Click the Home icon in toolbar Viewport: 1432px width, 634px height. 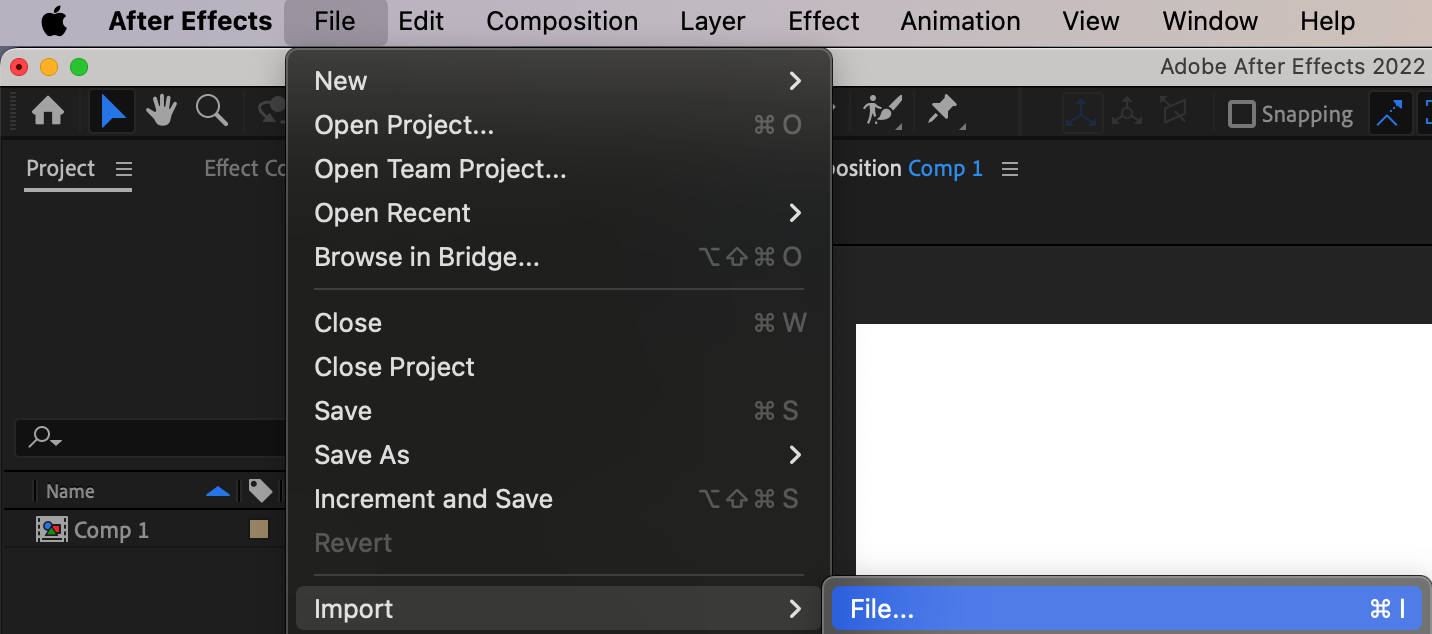(48, 112)
